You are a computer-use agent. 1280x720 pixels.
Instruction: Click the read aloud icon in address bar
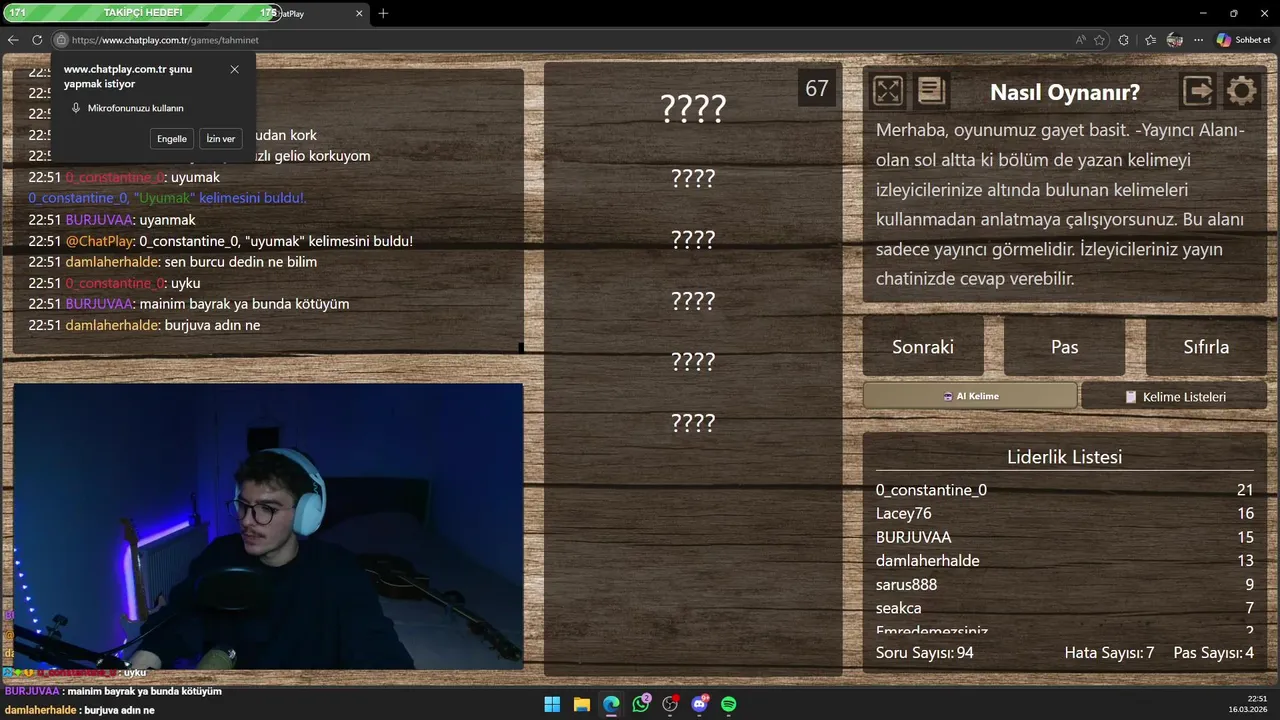coord(1080,40)
